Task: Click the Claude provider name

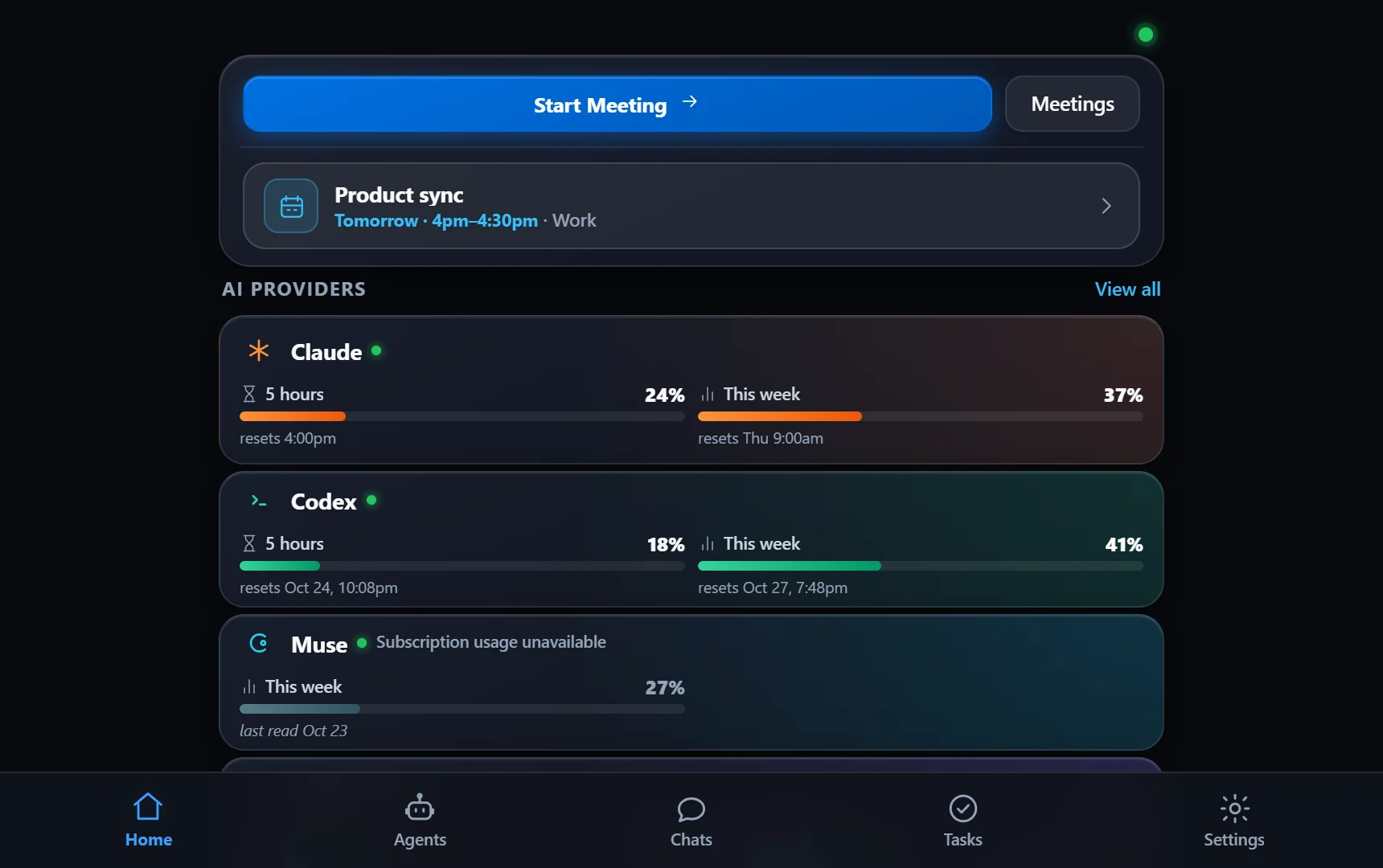Action: (326, 352)
